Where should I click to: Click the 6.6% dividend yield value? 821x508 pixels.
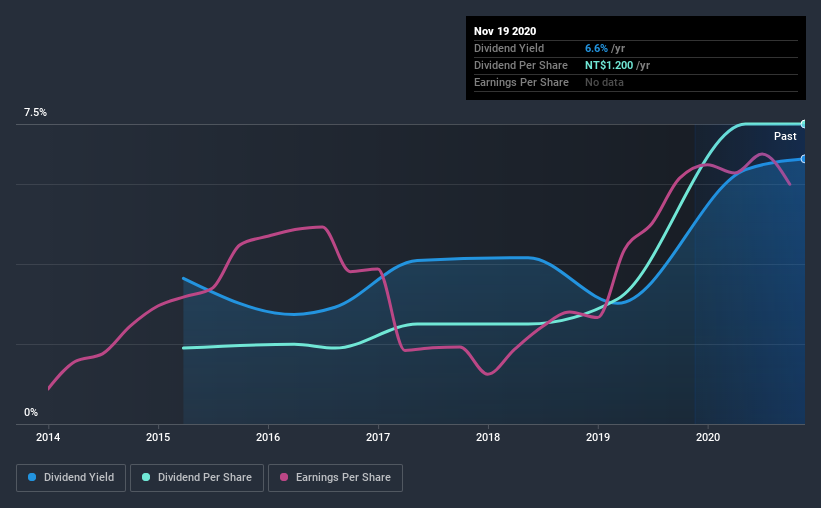click(x=596, y=48)
